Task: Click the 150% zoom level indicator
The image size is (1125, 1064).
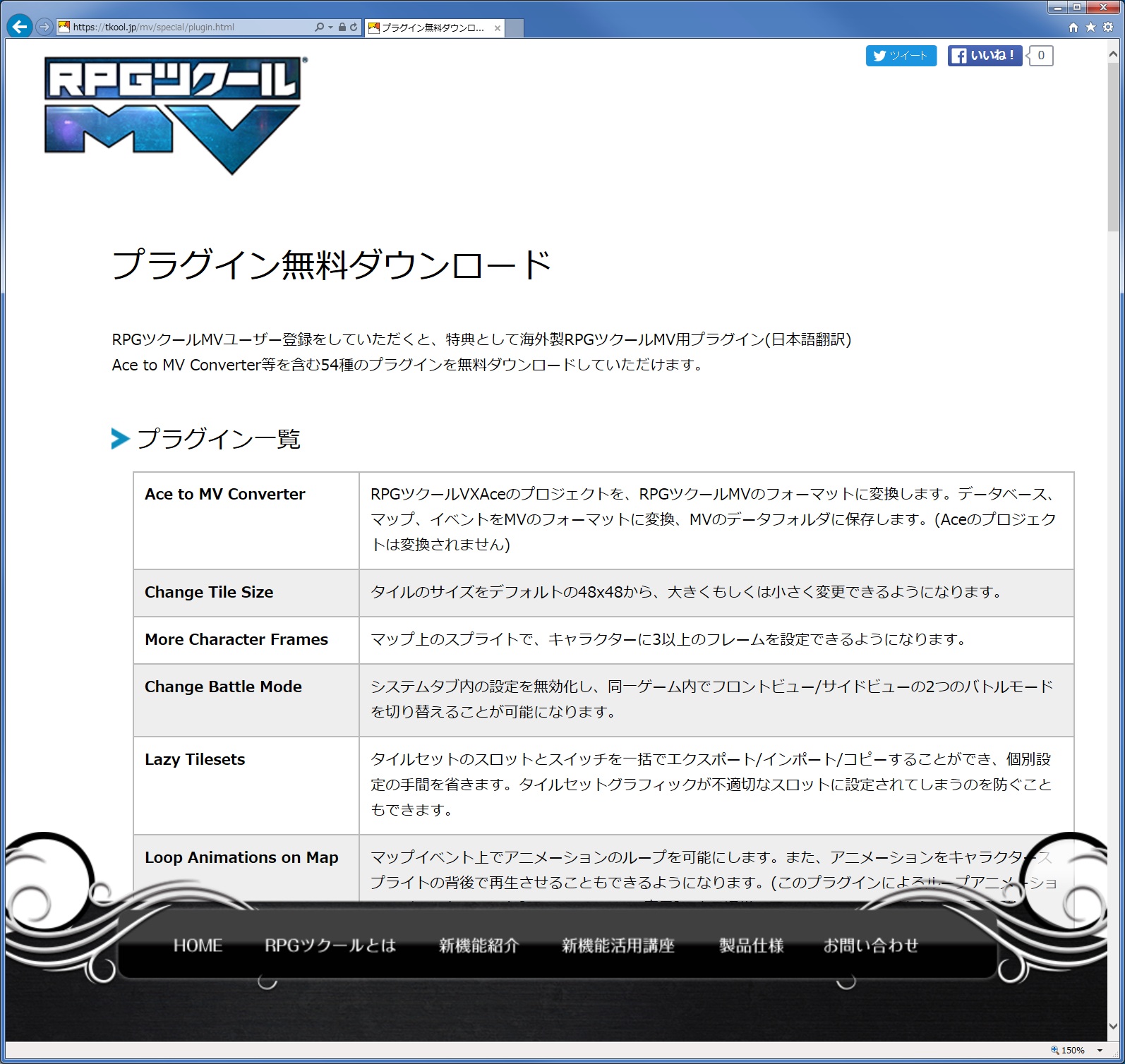Action: [x=1069, y=1051]
